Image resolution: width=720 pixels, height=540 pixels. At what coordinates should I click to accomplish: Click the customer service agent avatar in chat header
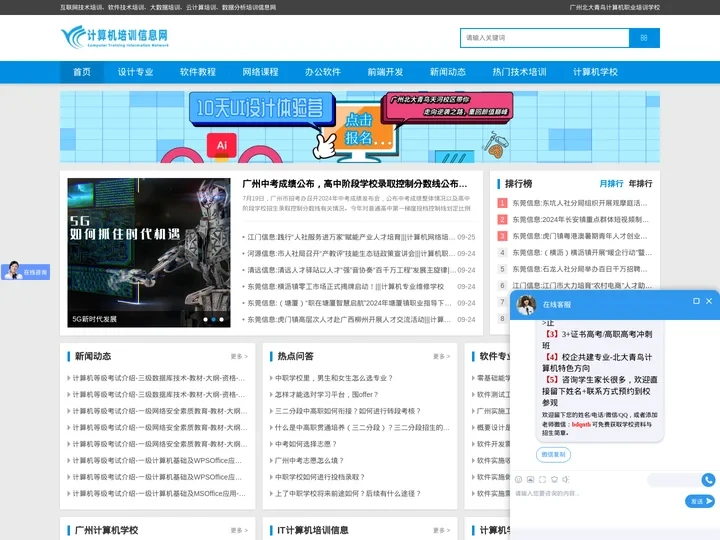(x=526, y=304)
